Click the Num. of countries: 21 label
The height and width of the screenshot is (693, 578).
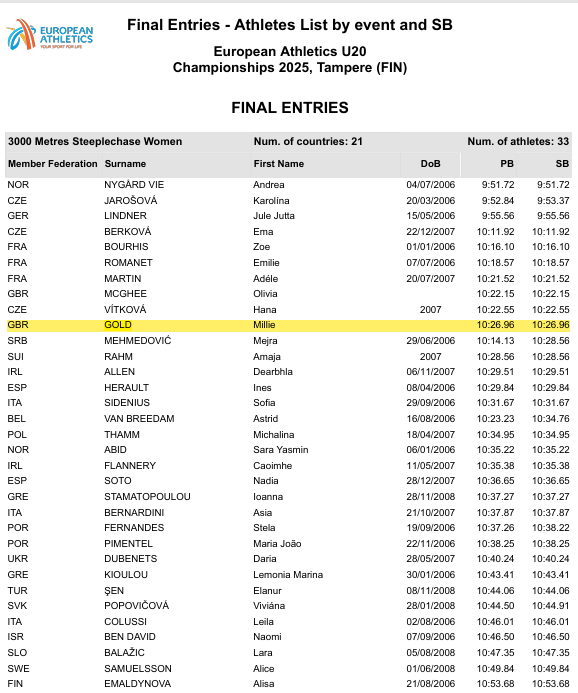tap(308, 141)
